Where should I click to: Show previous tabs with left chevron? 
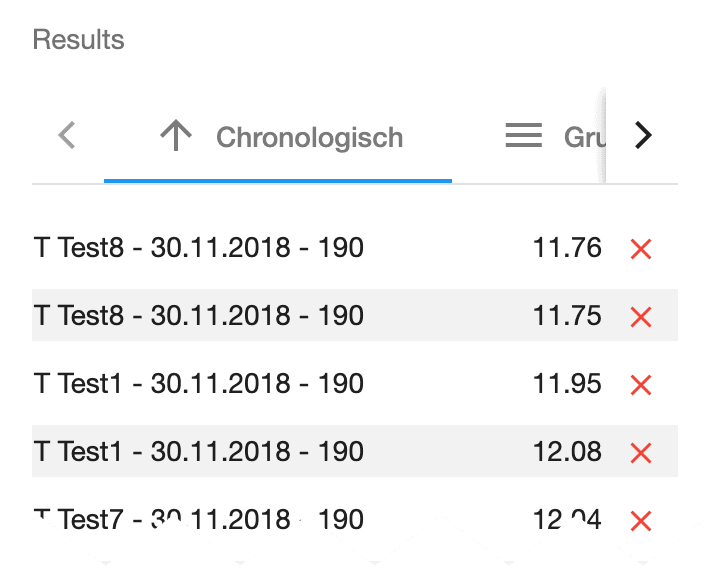pyautogui.click(x=67, y=135)
